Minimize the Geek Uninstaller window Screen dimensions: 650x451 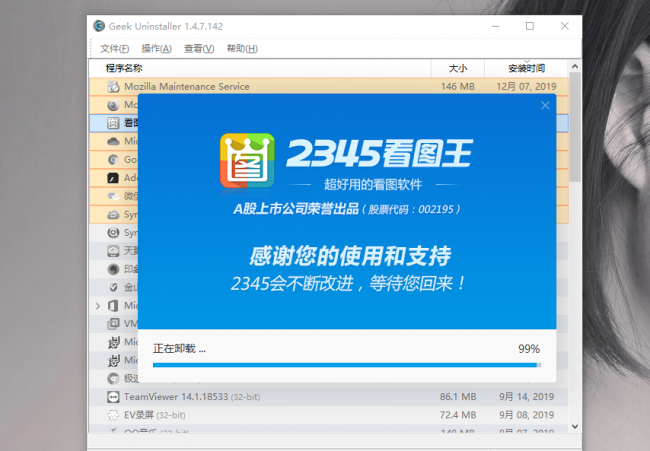tap(495, 26)
